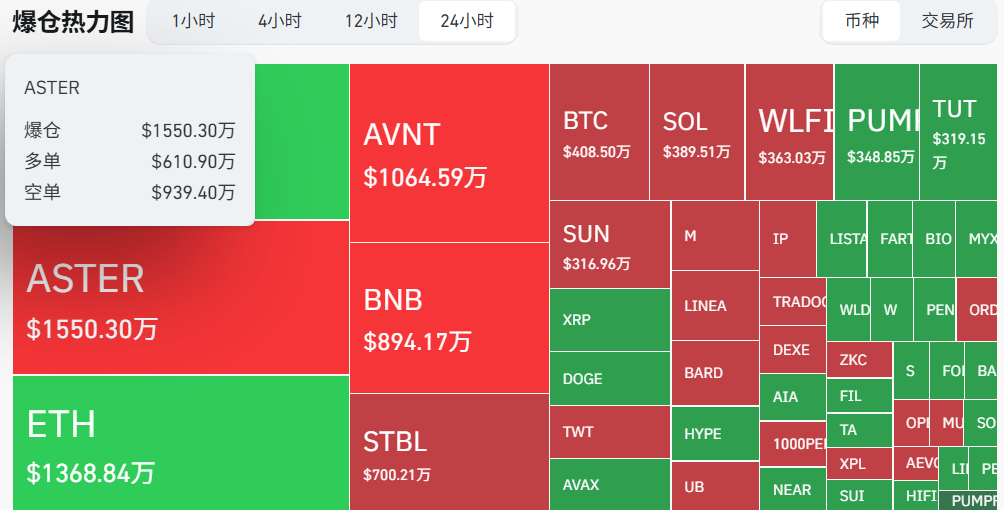Click the SUN $316.96万 tile
The height and width of the screenshot is (510, 1004).
pos(609,245)
